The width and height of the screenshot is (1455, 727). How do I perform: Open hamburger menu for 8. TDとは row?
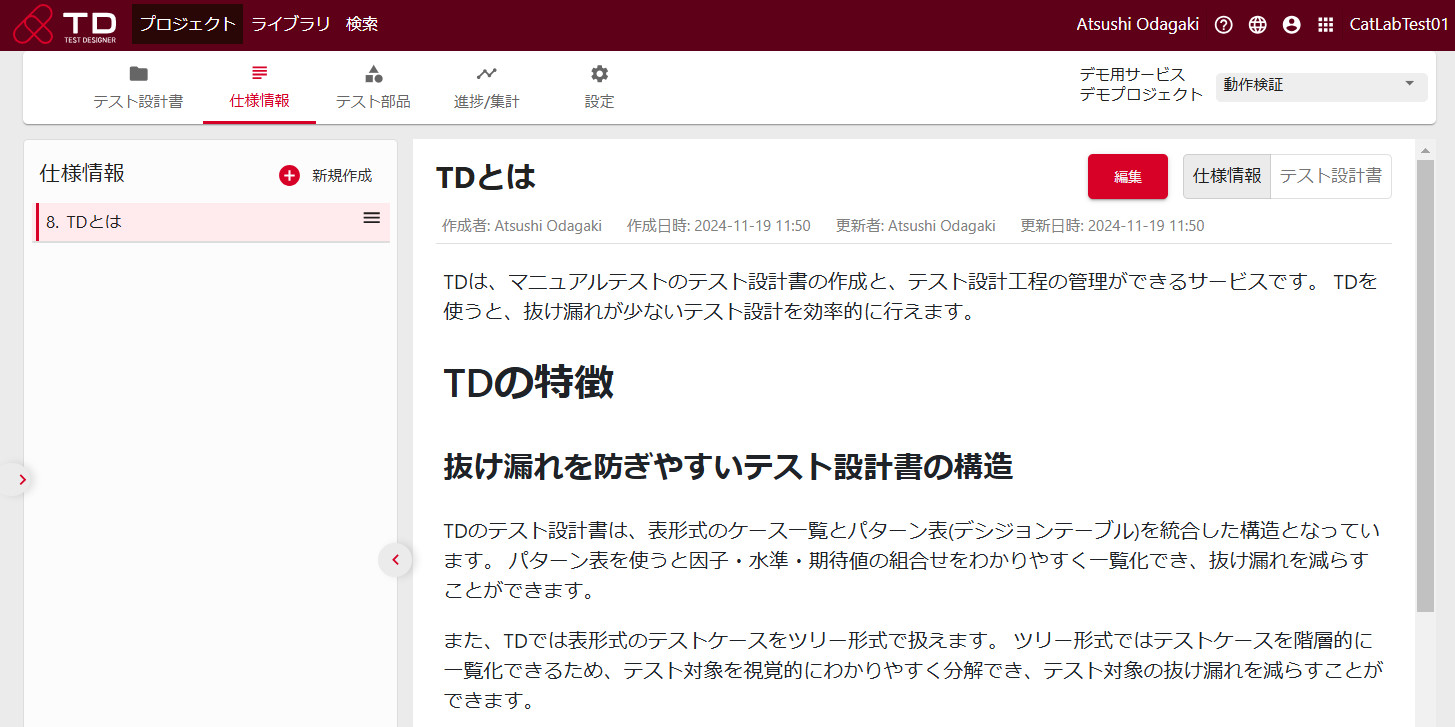click(x=371, y=218)
